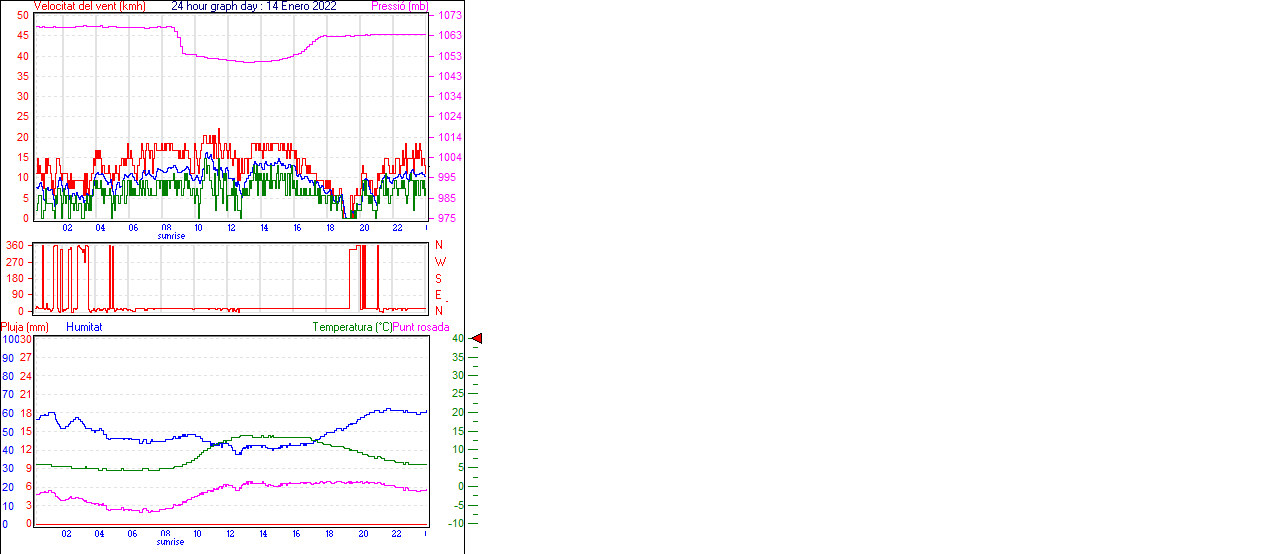Click the blue 'Humitat' label
Screen dimensions: 1280x554
[x=84, y=327]
